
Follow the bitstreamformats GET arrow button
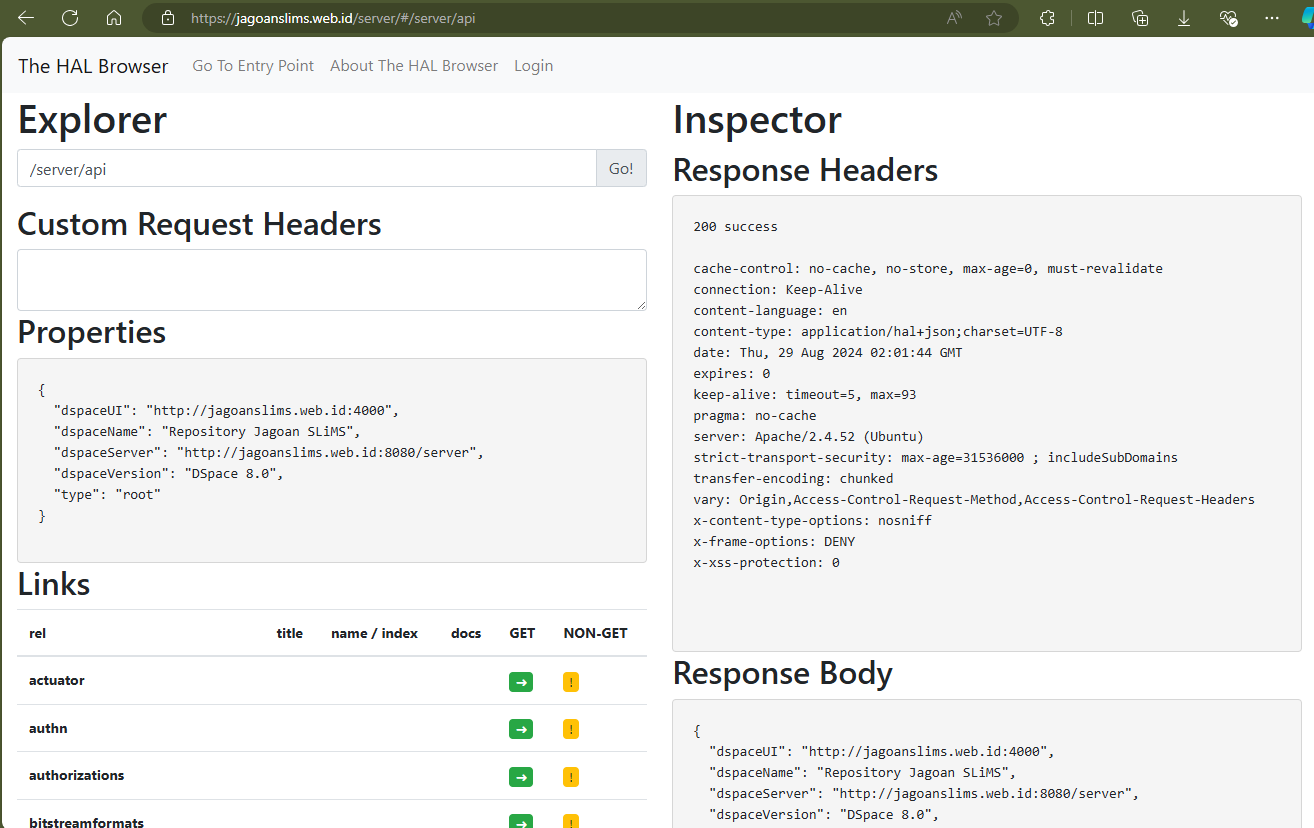[x=521, y=822]
